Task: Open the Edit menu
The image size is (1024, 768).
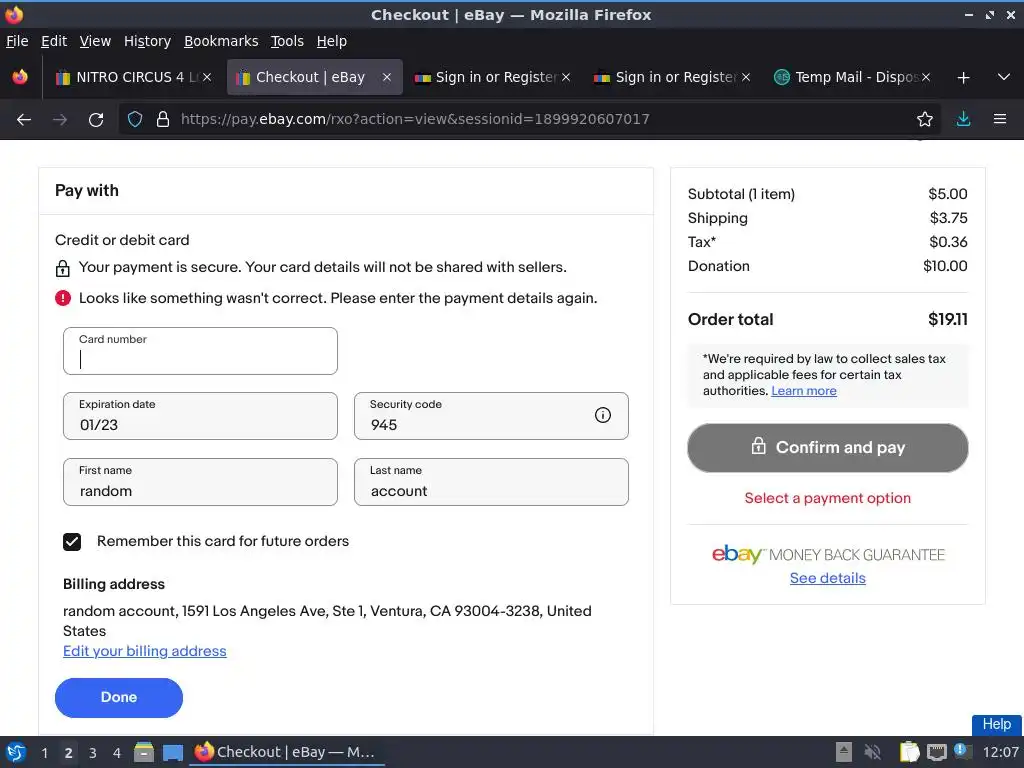Action: (x=54, y=41)
